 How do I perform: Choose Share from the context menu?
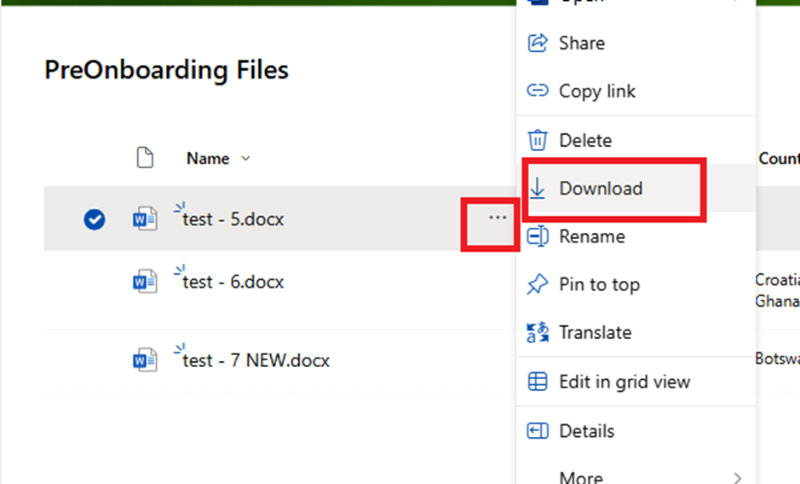pyautogui.click(x=636, y=43)
